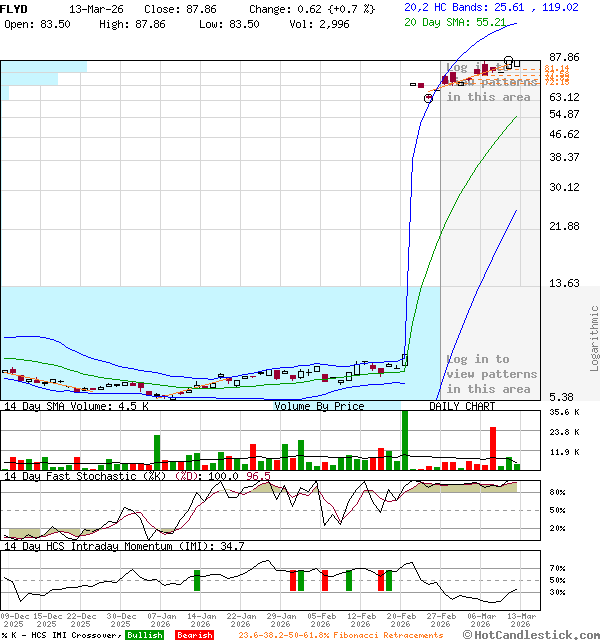Click the tall red volume bar in March
The image size is (600, 640).
(x=493, y=448)
